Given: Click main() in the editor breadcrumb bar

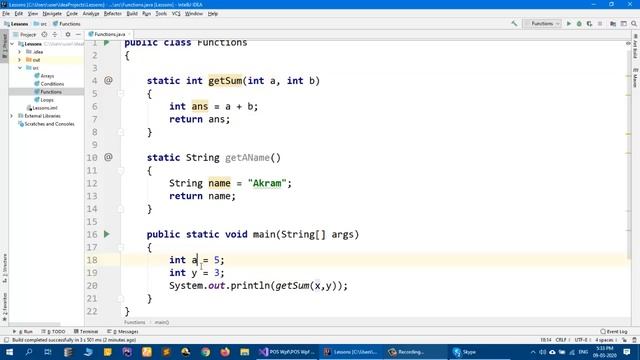Looking at the screenshot, I should (x=162, y=322).
